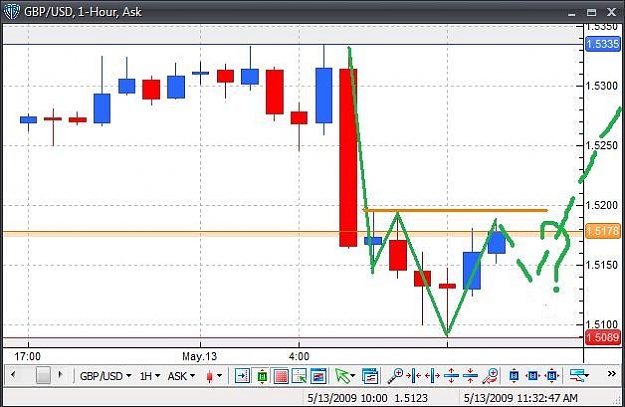The image size is (625, 407).
Task: Click the 1.5200 price axis label
Action: 601,205
